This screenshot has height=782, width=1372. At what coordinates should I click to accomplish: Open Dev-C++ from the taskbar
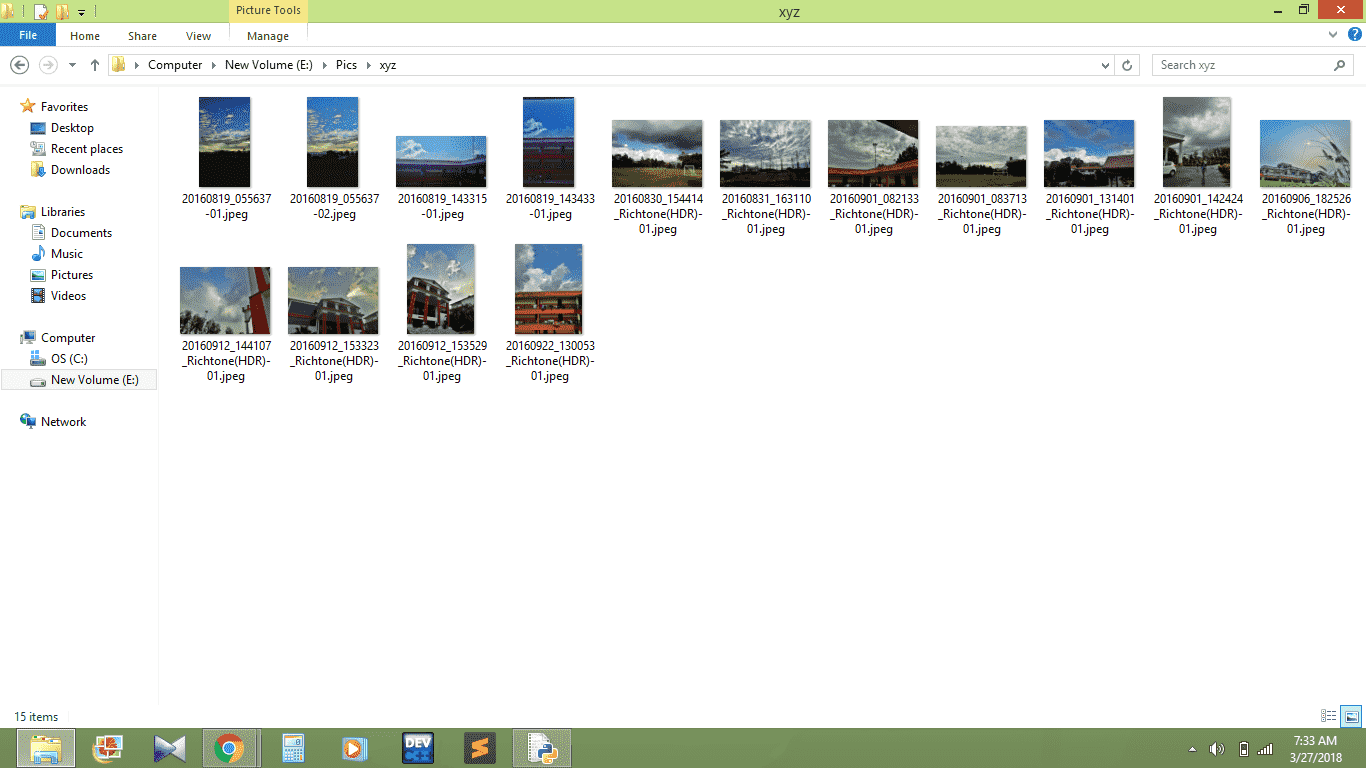[x=417, y=749]
